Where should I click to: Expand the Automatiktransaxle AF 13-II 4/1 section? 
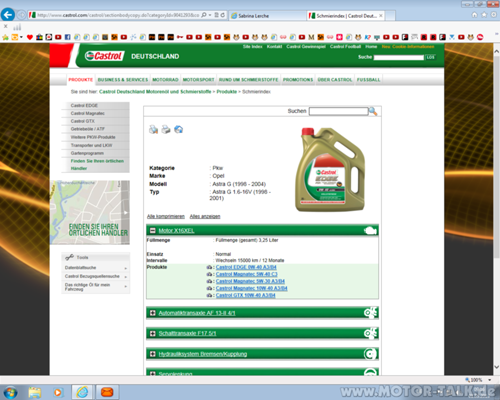point(153,313)
